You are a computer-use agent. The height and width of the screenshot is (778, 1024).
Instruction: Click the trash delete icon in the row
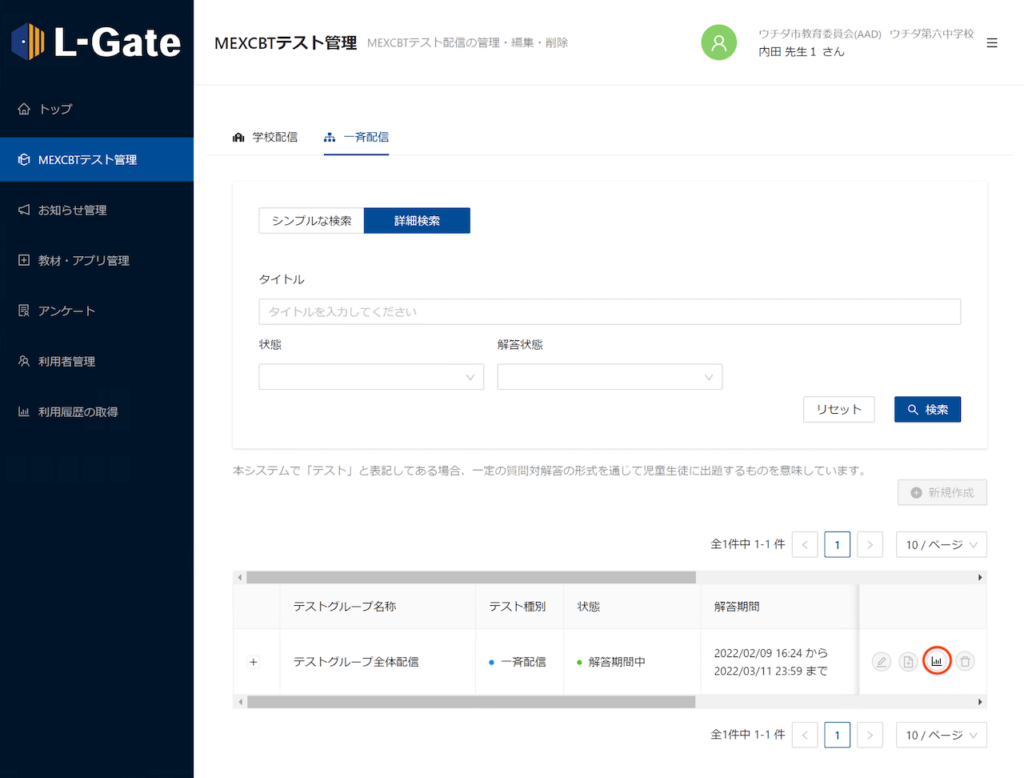pos(965,662)
